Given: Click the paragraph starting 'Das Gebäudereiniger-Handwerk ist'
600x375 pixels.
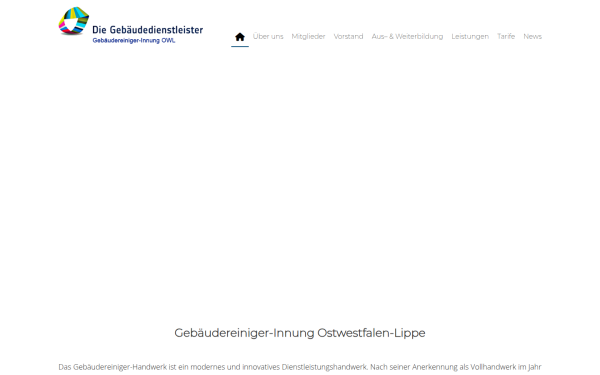Looking at the screenshot, I should click(300, 367).
